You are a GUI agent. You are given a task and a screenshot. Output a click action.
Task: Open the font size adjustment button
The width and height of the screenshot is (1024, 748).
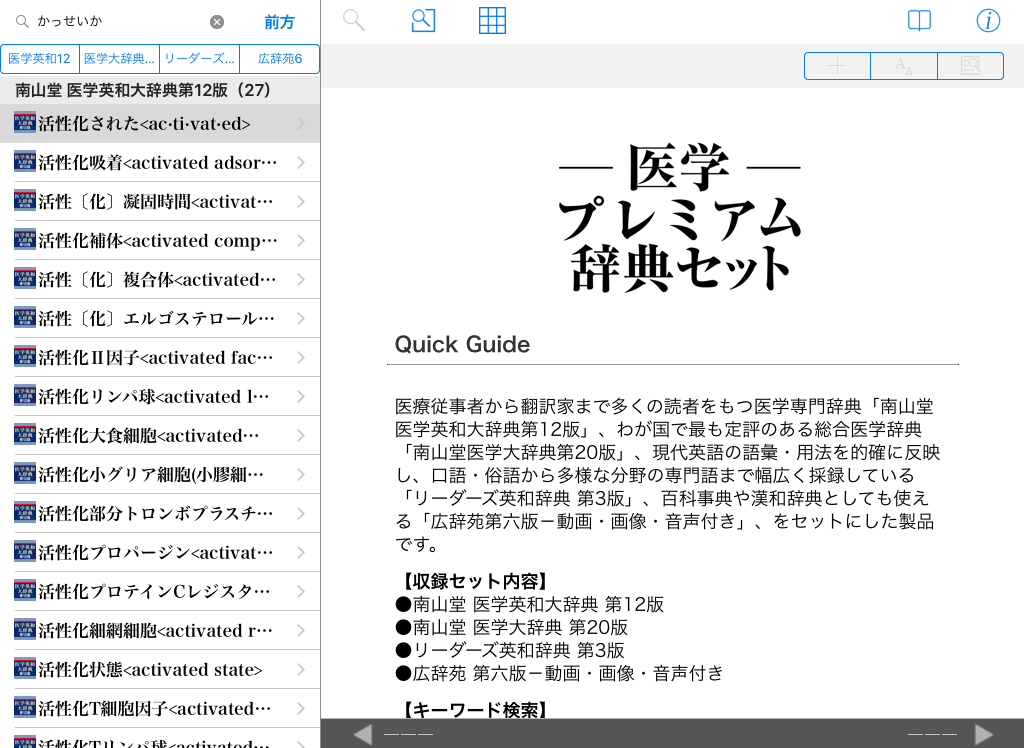click(904, 66)
